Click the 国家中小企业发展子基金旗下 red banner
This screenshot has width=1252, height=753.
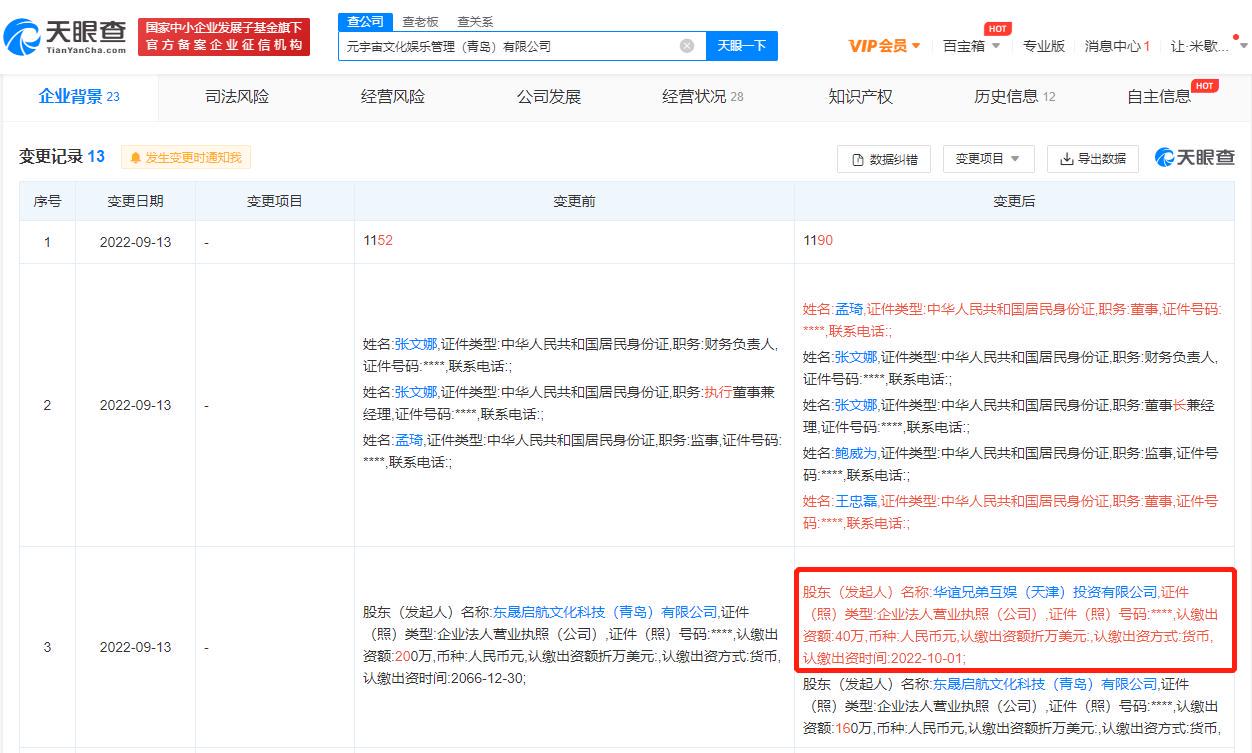point(224,37)
